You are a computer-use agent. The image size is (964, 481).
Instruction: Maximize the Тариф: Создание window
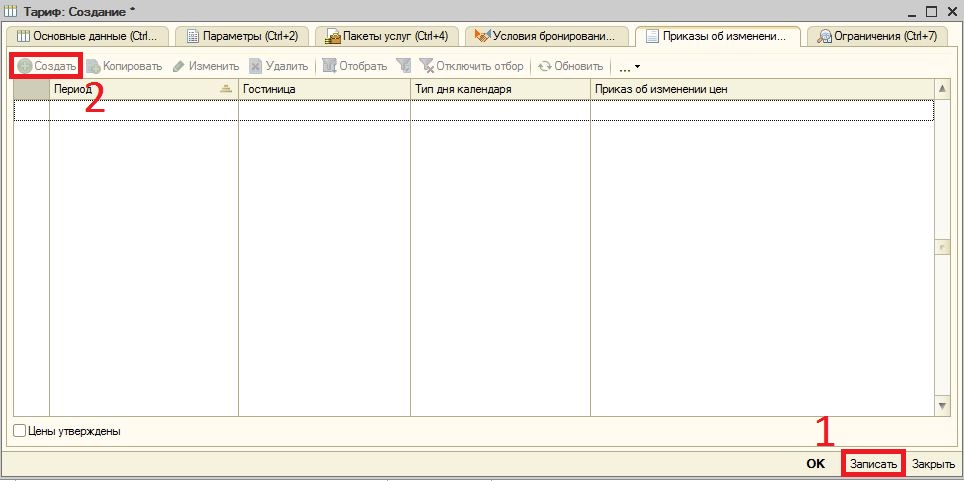pos(931,12)
